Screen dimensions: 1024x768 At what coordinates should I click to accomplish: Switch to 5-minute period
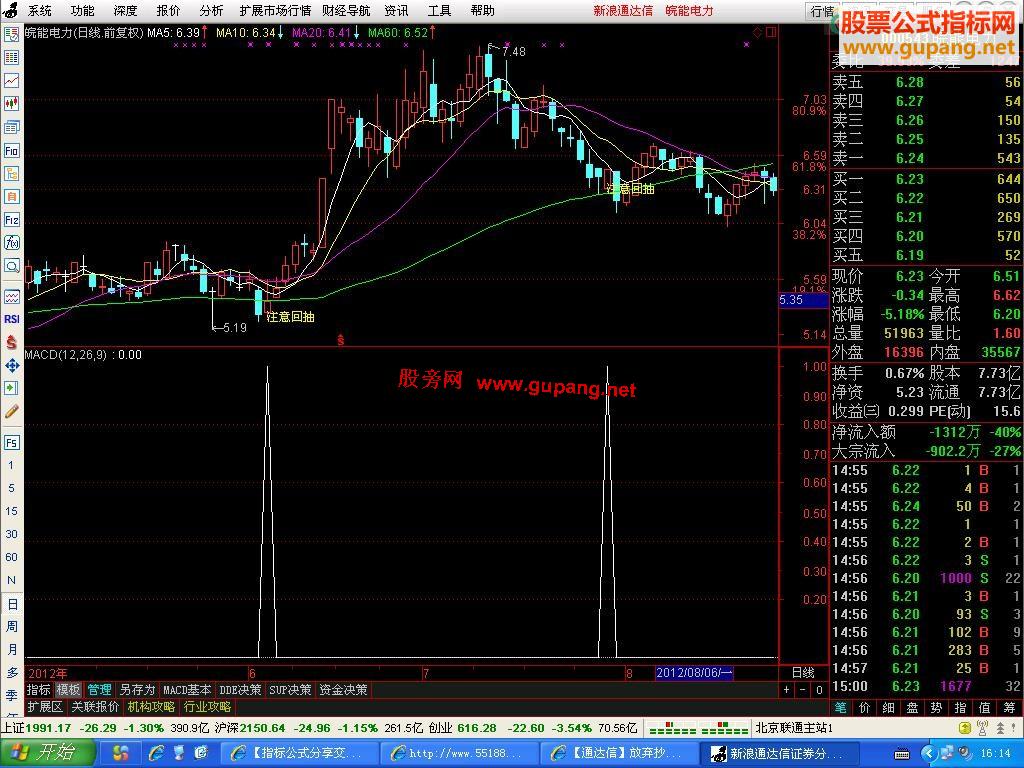[x=11, y=488]
